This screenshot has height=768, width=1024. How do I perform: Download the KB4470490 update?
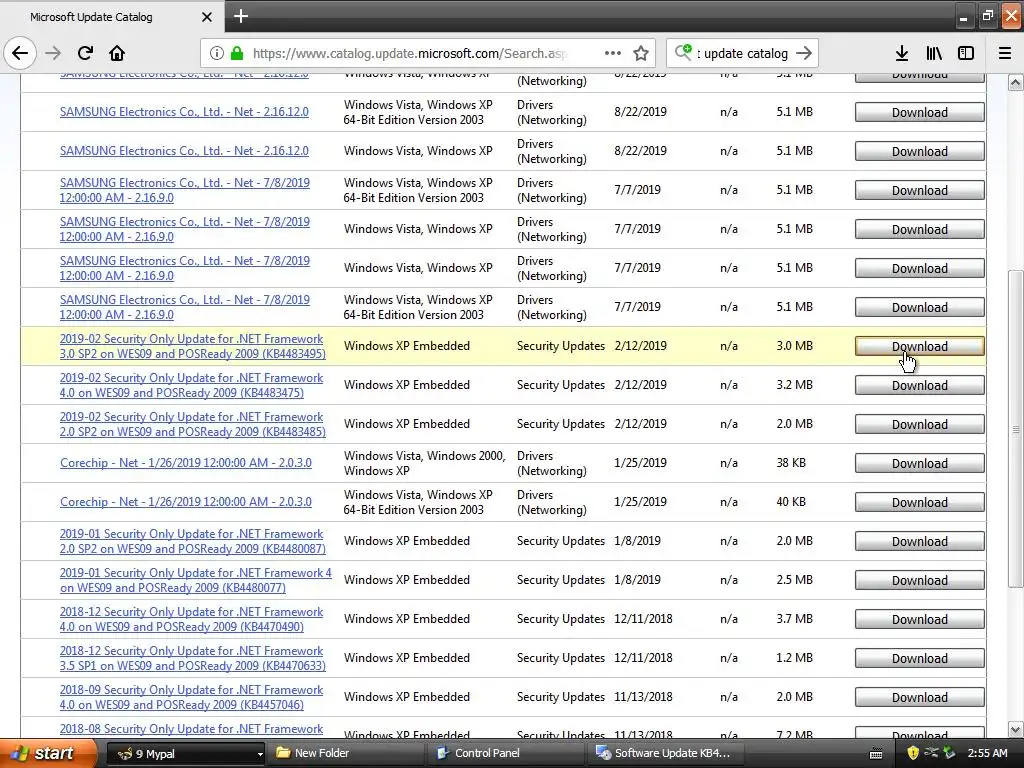(920, 619)
